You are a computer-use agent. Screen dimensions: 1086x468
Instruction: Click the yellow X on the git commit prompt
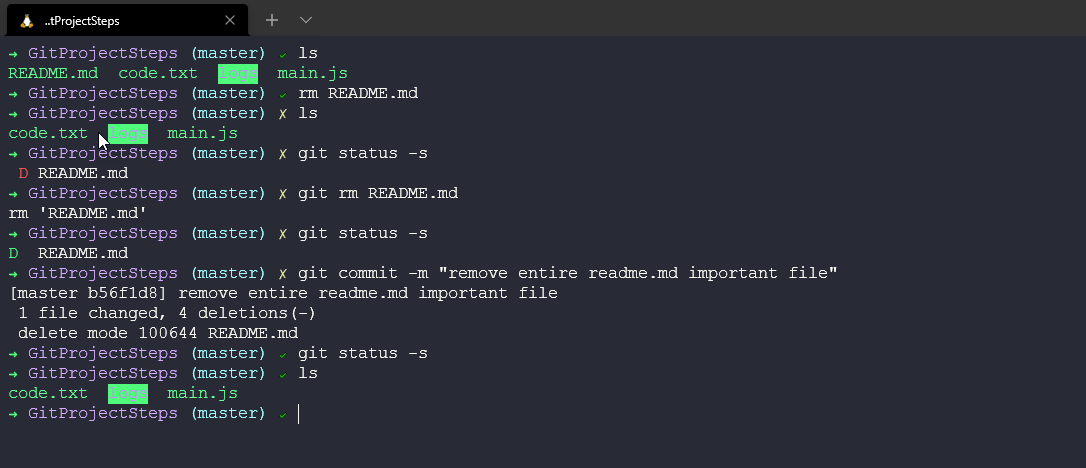point(283,273)
